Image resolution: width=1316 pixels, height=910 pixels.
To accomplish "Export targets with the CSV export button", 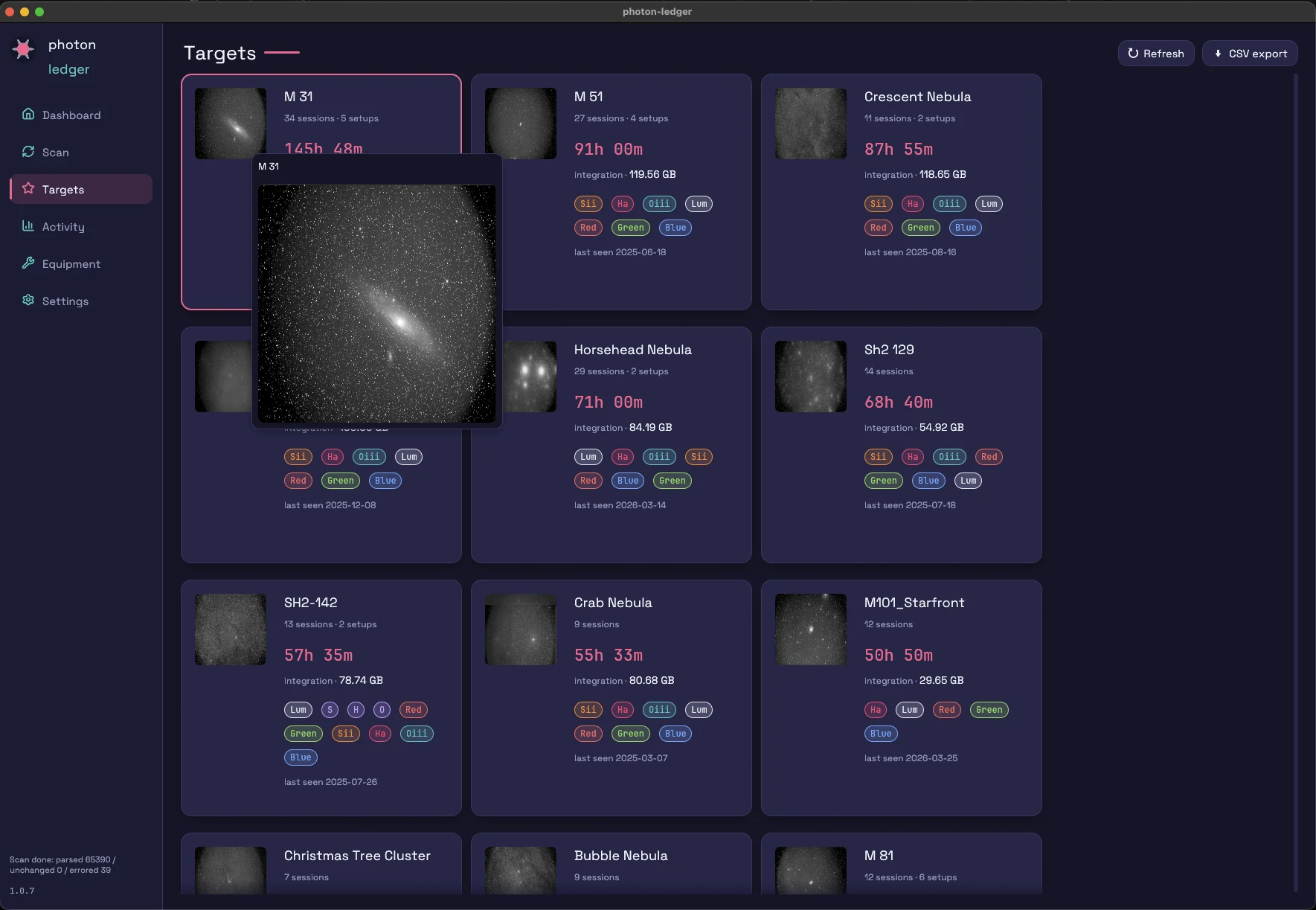I will tap(1250, 54).
